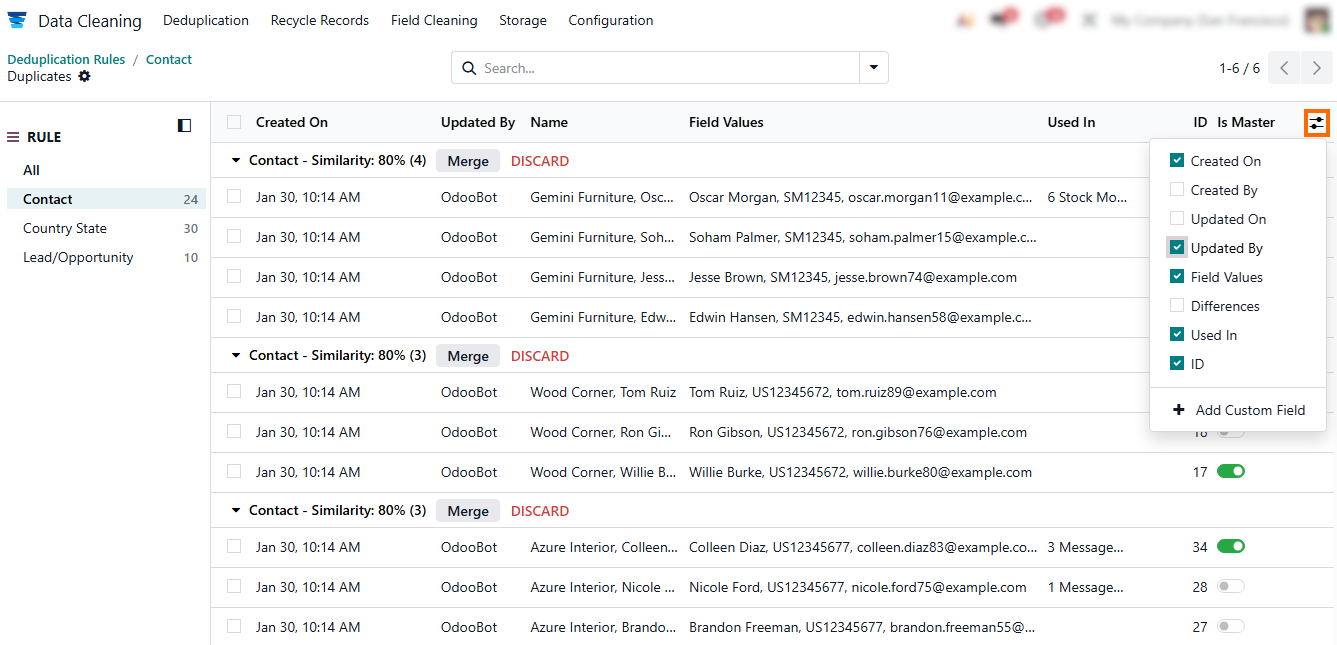1337x645 pixels.
Task: Click the plus icon for Add Custom Field
Action: [1178, 410]
